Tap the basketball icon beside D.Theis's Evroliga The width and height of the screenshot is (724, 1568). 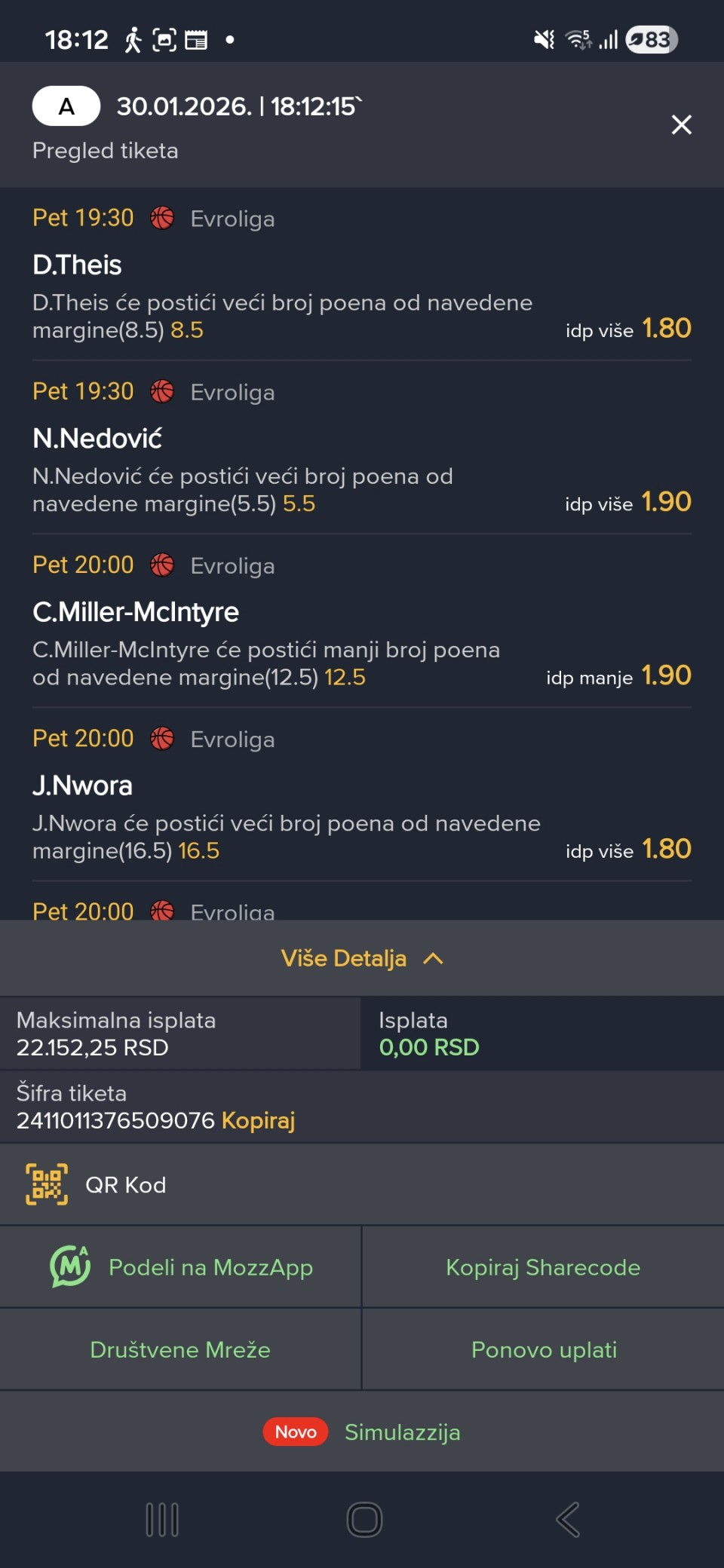click(162, 218)
